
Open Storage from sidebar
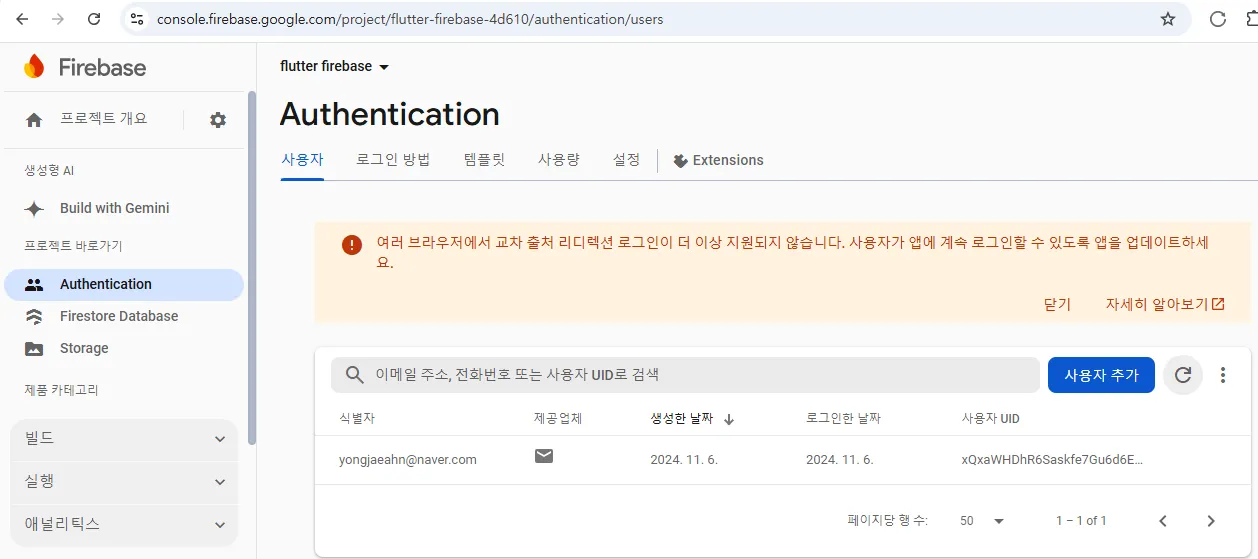(x=84, y=348)
